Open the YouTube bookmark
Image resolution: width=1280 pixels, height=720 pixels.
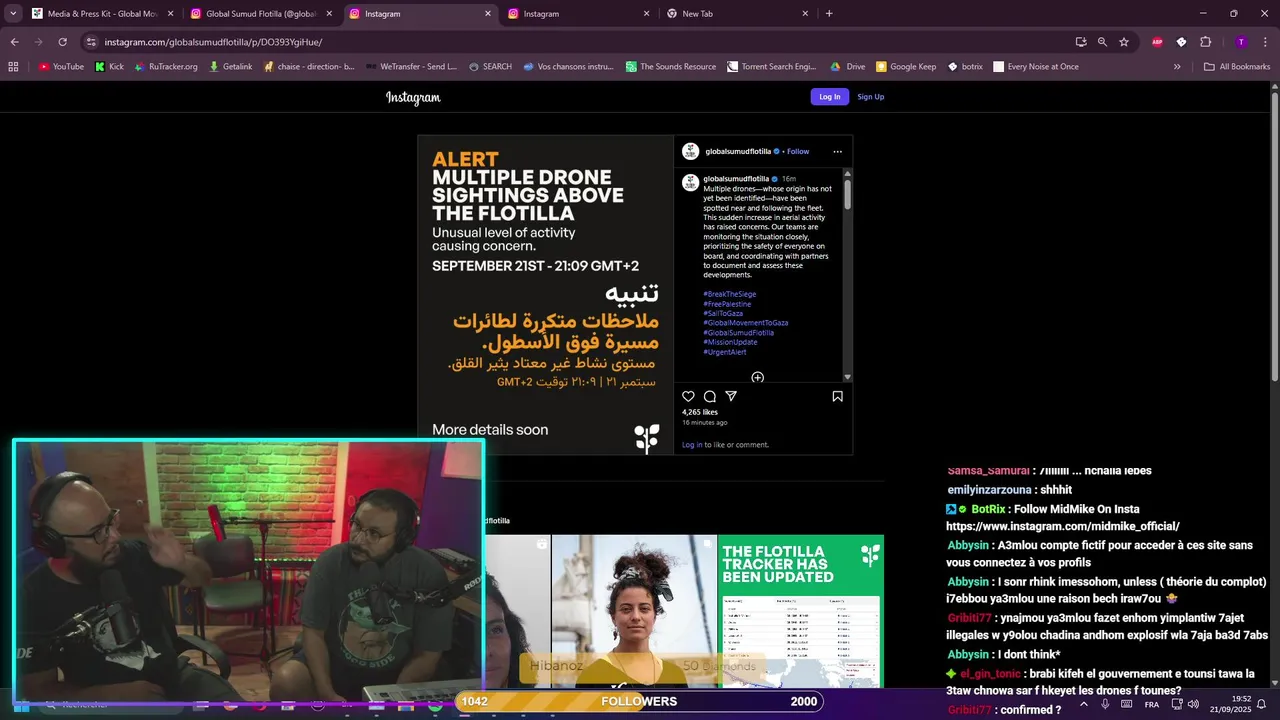[61, 67]
